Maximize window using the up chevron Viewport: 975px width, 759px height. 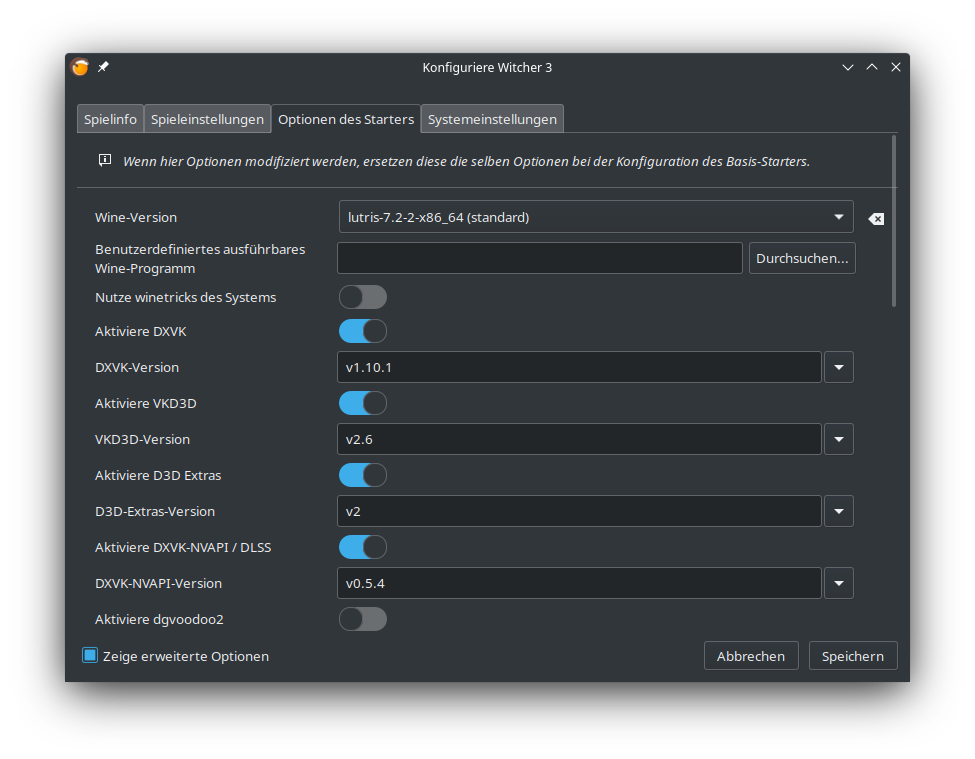pyautogui.click(x=872, y=67)
